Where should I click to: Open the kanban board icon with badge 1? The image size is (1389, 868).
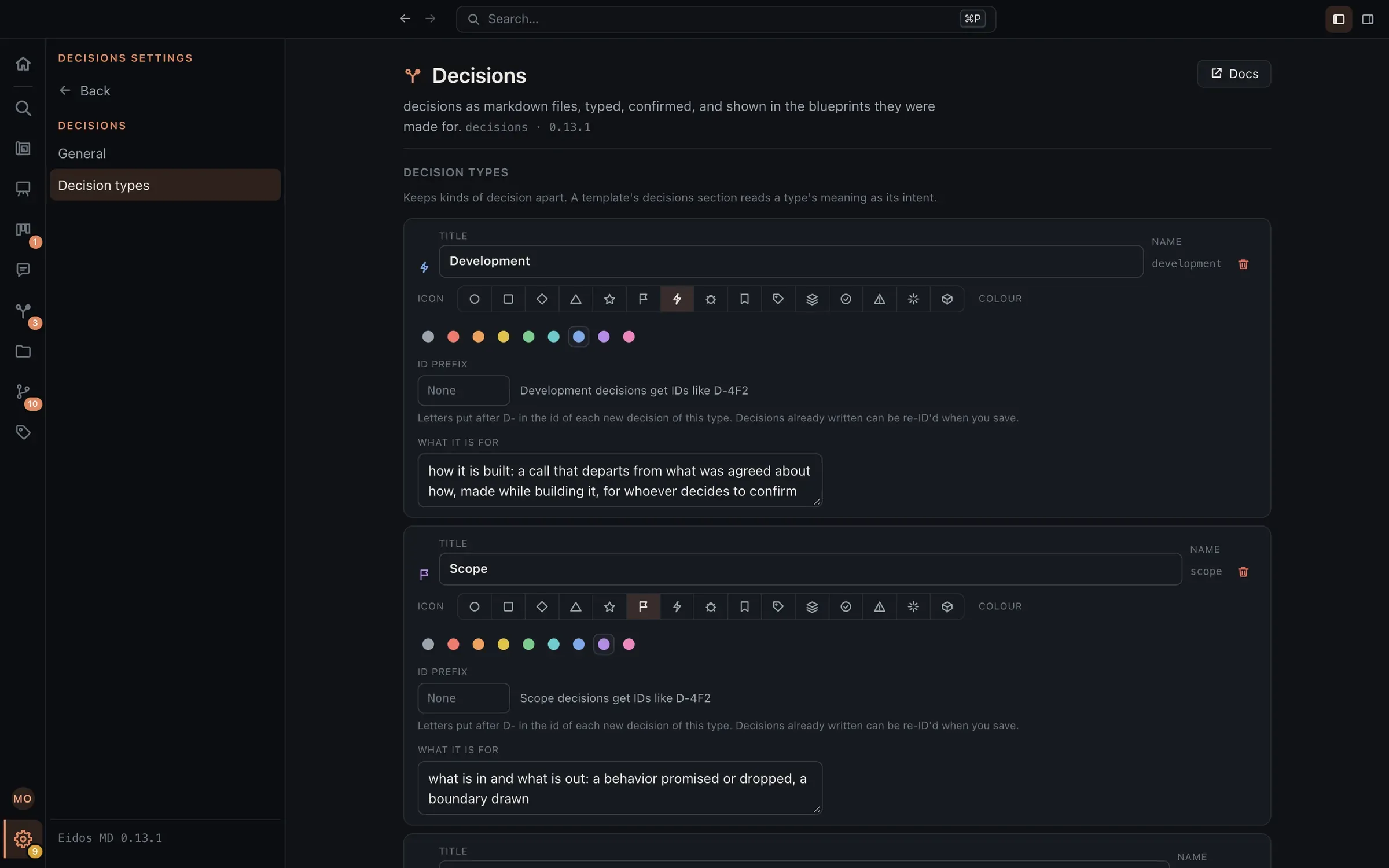pyautogui.click(x=23, y=230)
